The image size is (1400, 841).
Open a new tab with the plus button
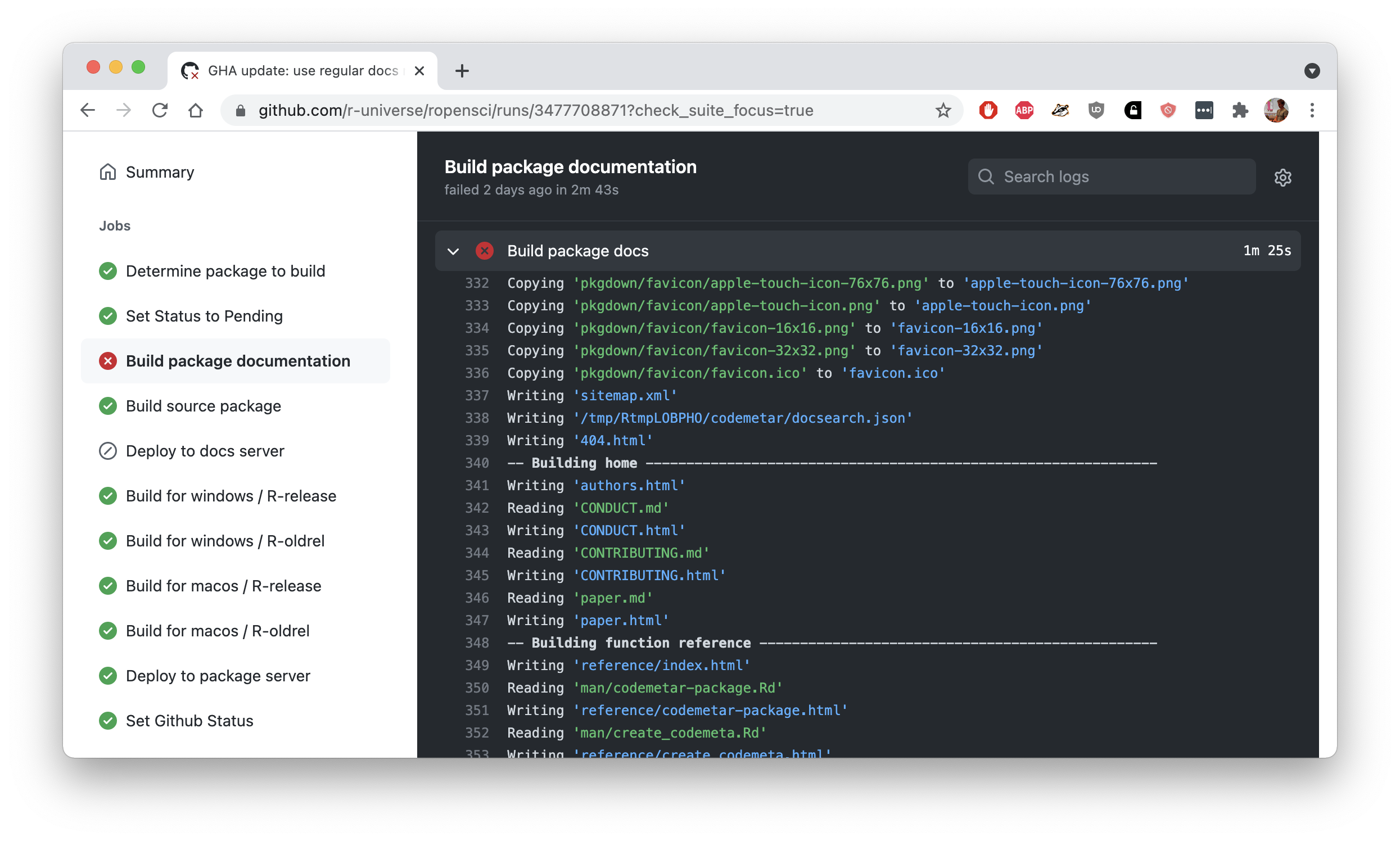pyautogui.click(x=463, y=70)
